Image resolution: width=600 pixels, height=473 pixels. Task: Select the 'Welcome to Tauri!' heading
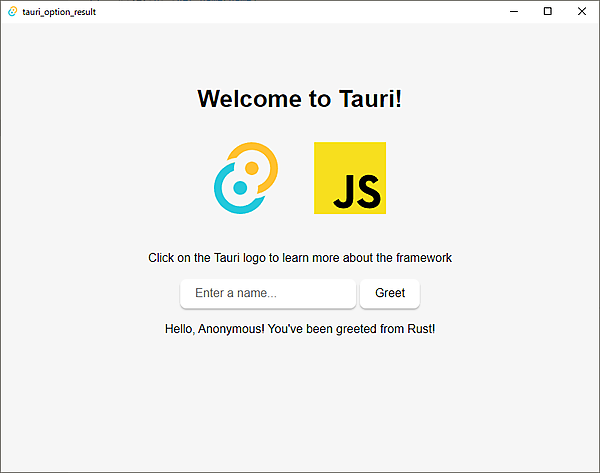tap(300, 99)
